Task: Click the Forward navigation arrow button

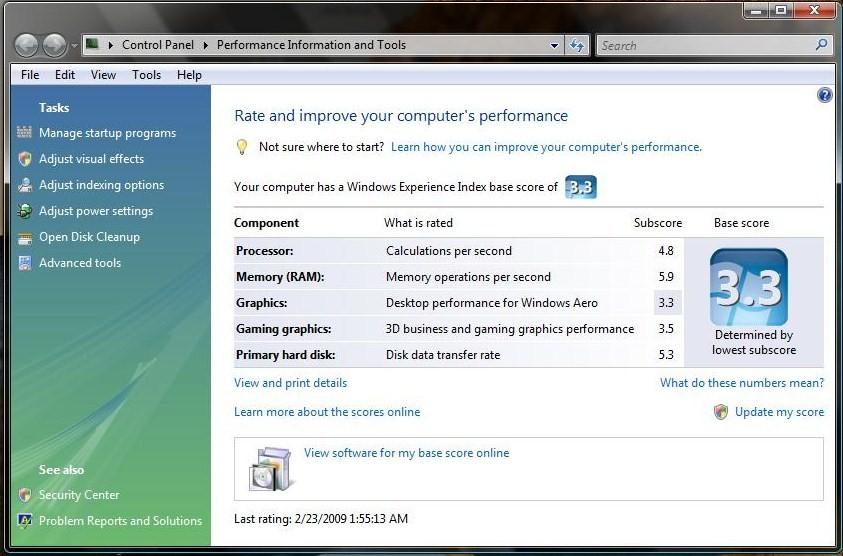Action: (x=54, y=45)
